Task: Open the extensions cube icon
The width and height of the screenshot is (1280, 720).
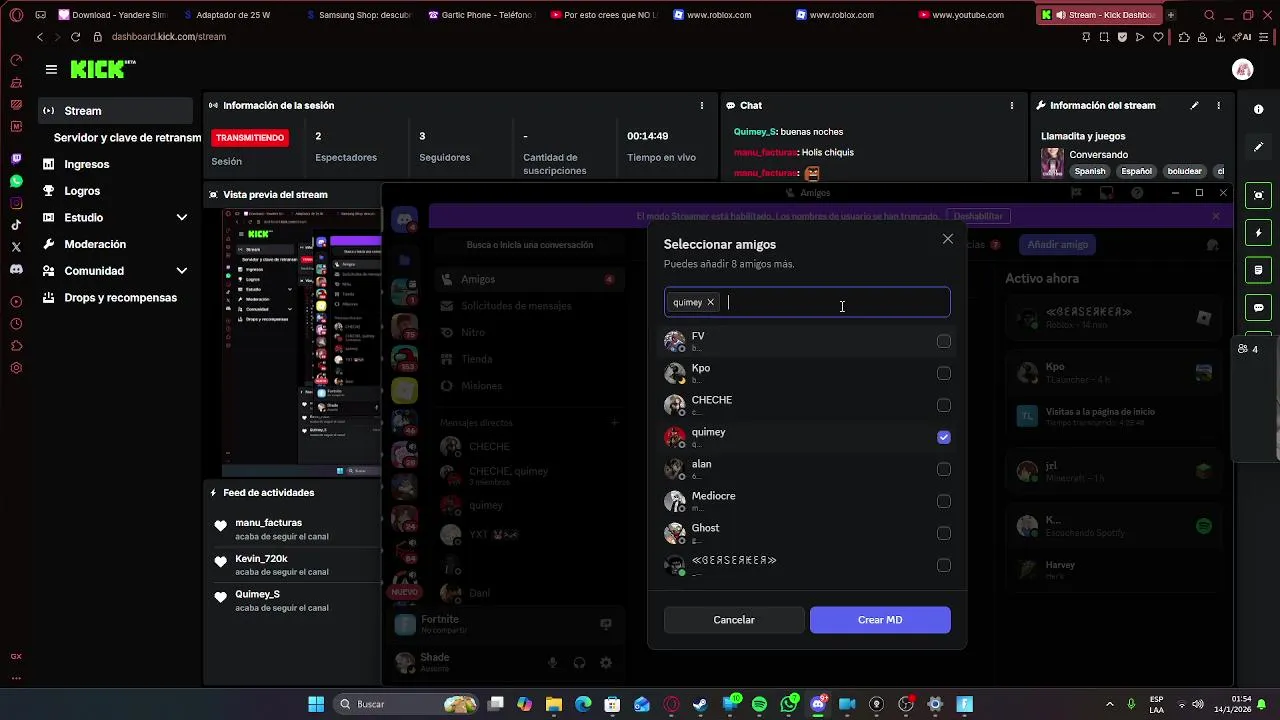Action: (1184, 37)
